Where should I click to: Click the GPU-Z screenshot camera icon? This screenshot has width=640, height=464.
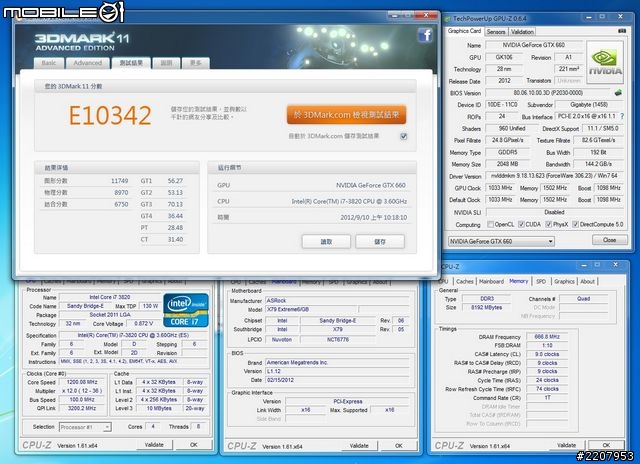click(622, 31)
